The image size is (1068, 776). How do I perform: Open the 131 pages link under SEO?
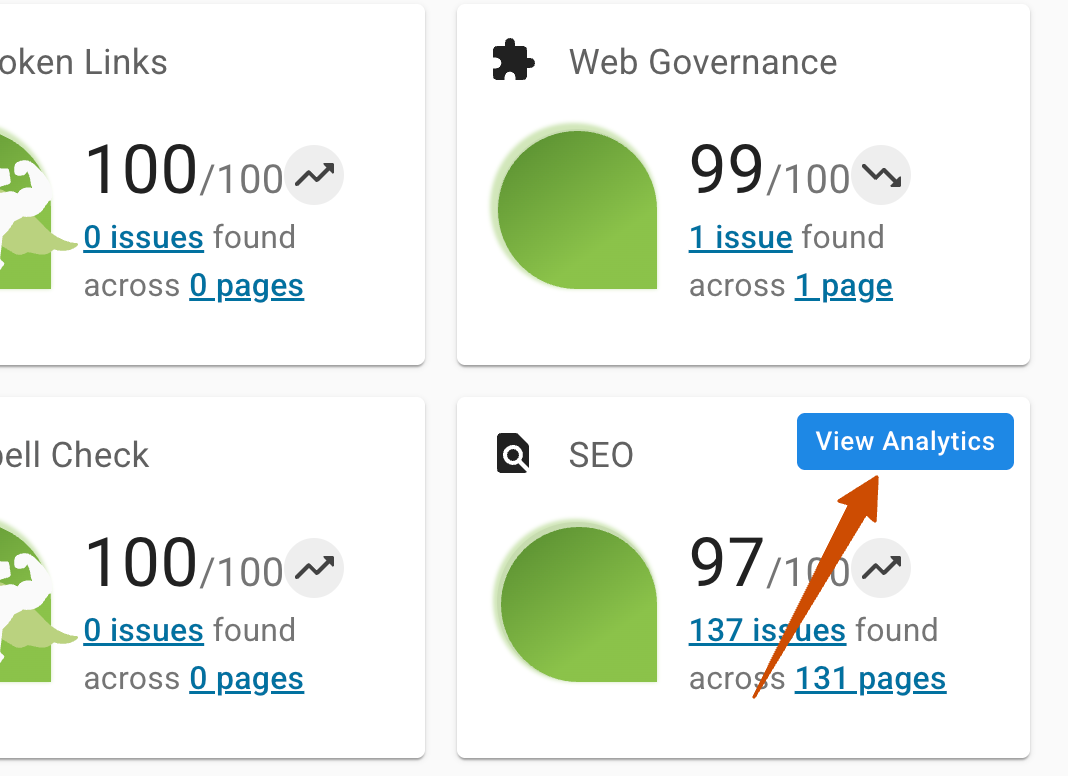click(870, 678)
